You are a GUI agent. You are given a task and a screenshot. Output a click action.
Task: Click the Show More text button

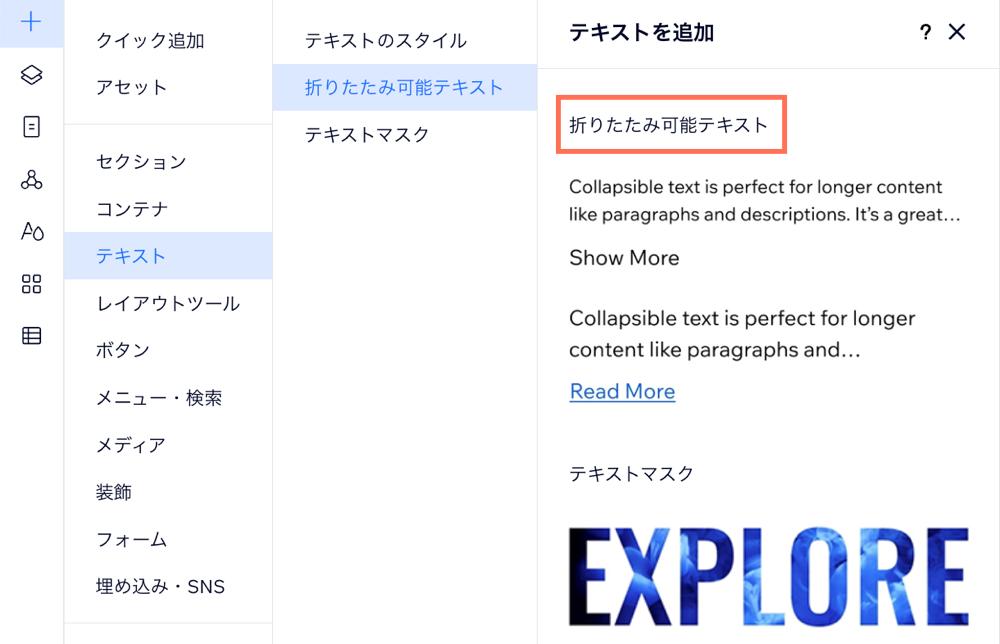coord(624,258)
